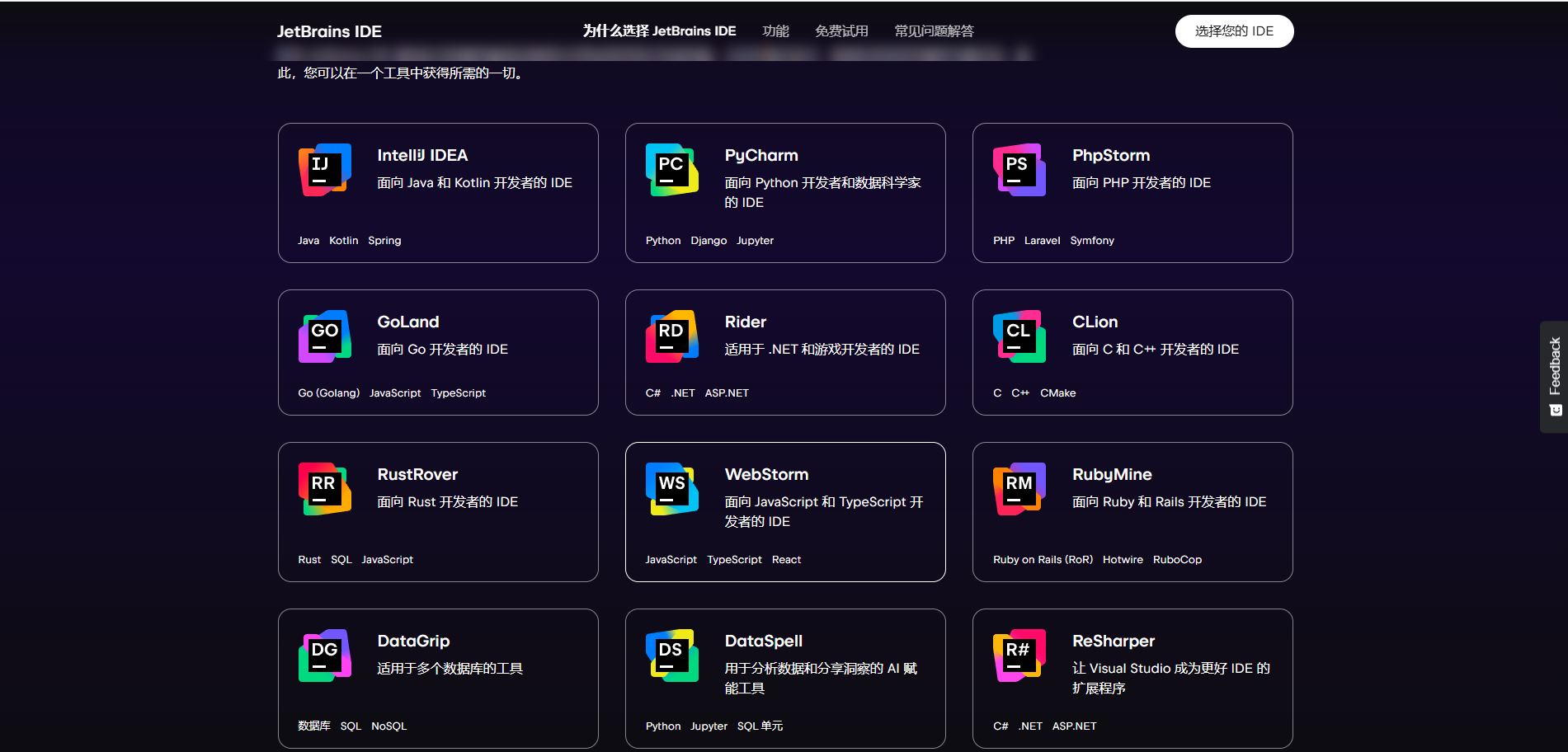Click the 选择您的 IDE button
The width and height of the screenshot is (1568, 752).
1234,31
